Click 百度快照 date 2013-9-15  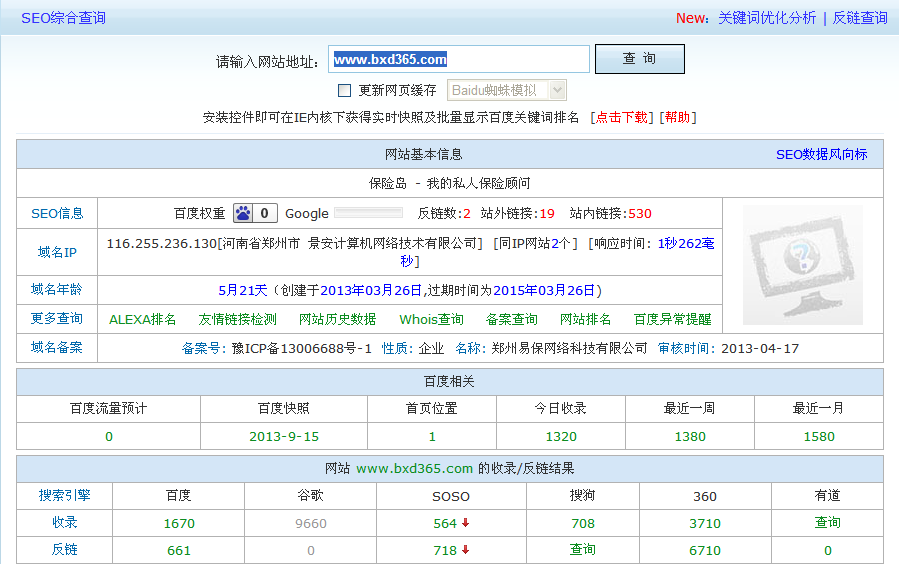tap(284, 437)
